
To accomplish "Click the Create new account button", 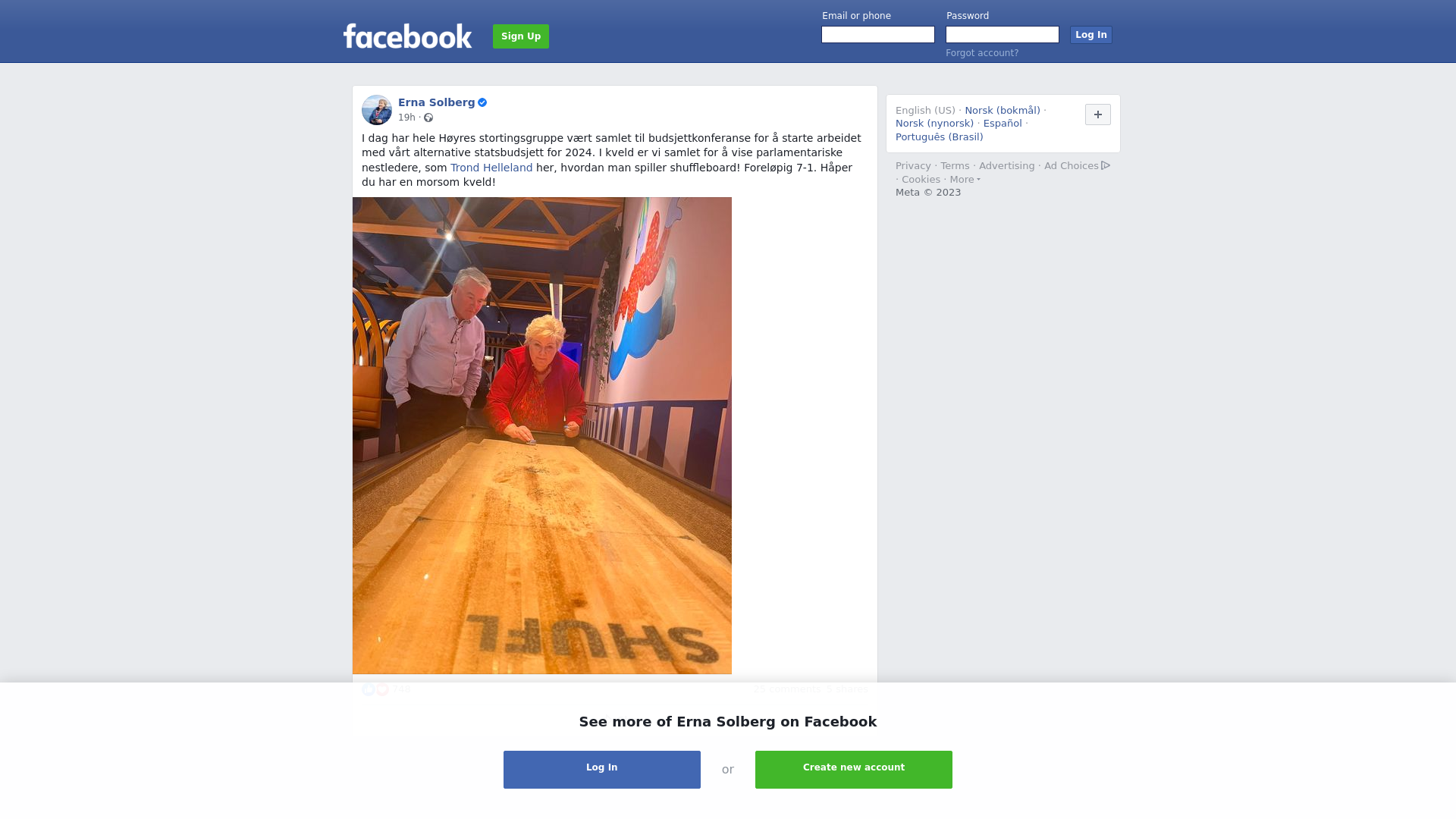I will tap(854, 770).
